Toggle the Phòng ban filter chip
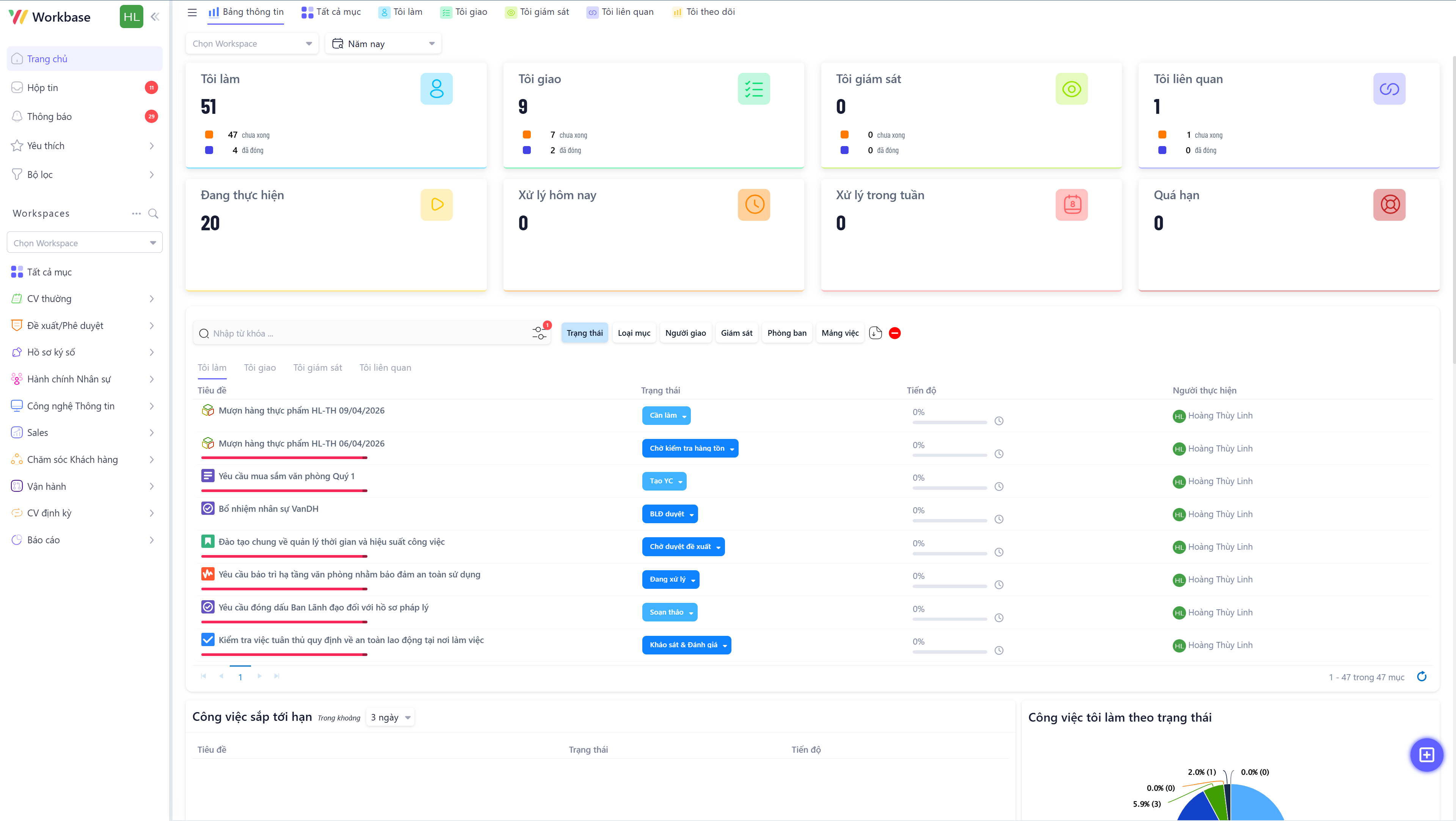Screen dimensions: 1456x821 pos(786,333)
